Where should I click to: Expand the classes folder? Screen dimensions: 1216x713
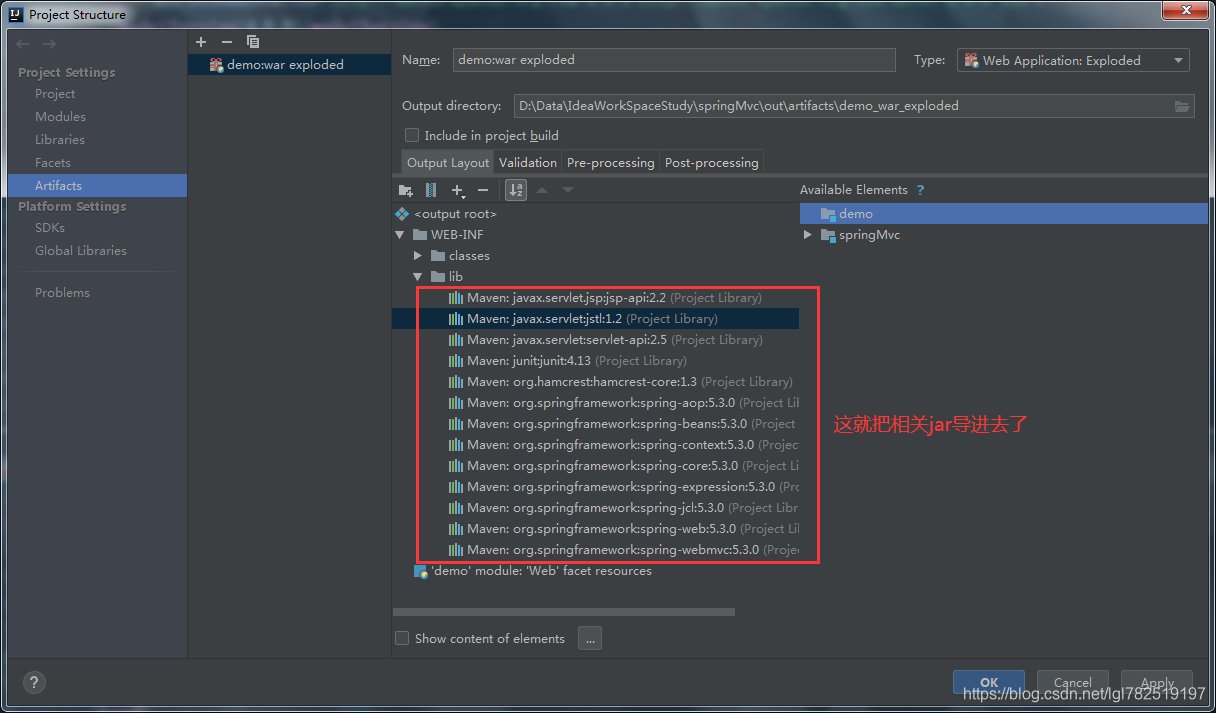418,256
